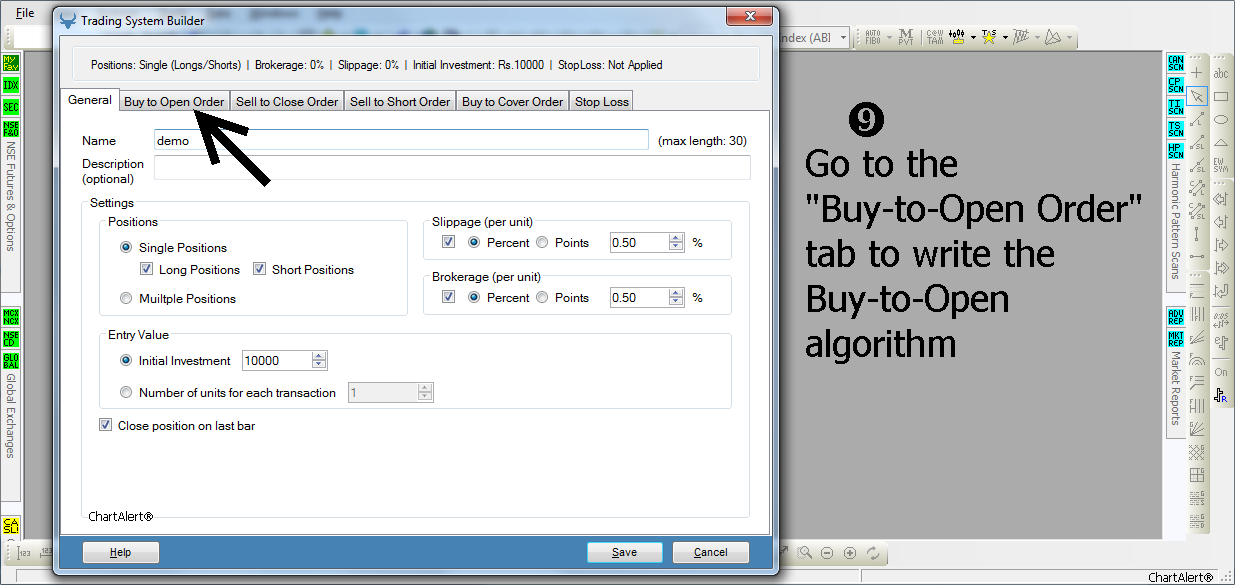Expand the T&S star dropdown arrow
This screenshot has height=585, width=1235.
[1003, 38]
